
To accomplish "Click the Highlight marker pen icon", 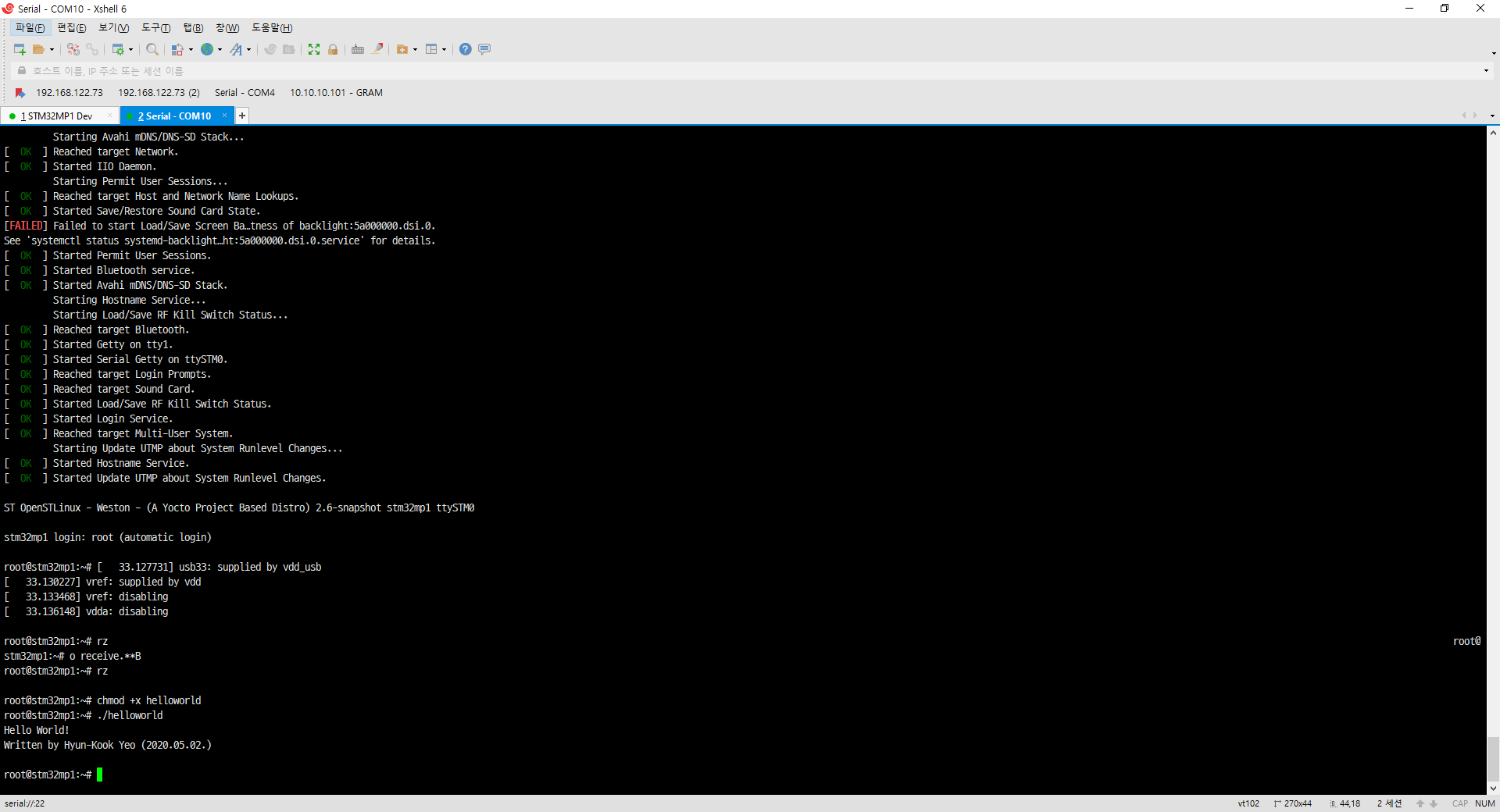I will [377, 49].
